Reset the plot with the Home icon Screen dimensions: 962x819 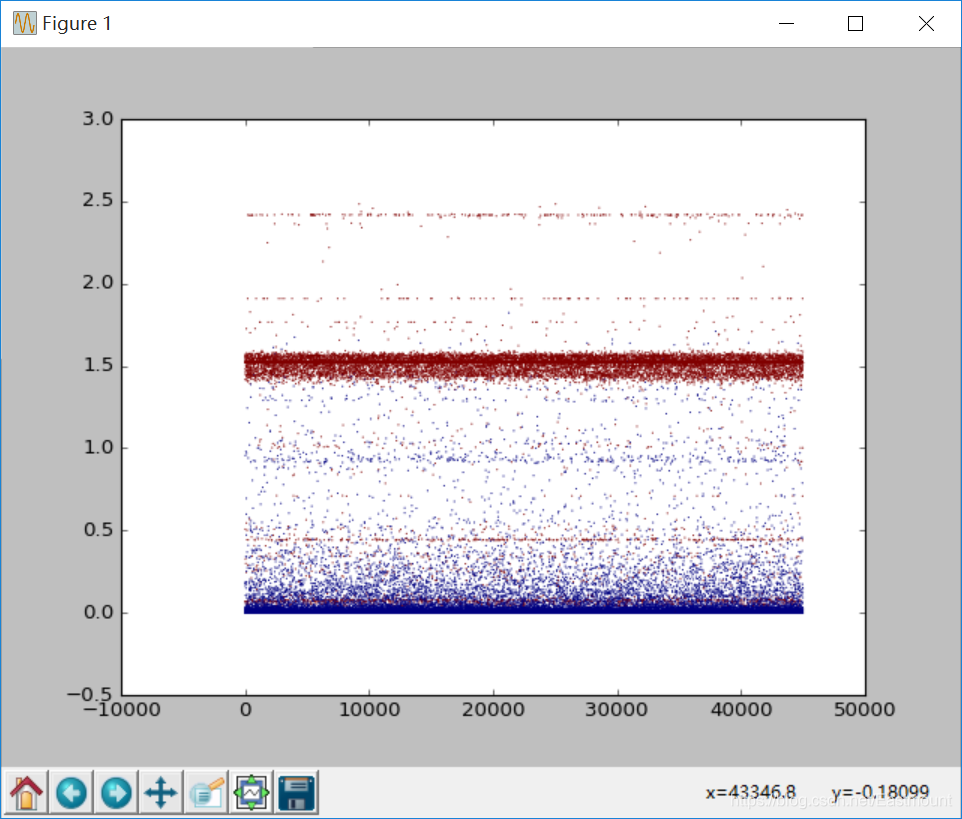[x=26, y=793]
